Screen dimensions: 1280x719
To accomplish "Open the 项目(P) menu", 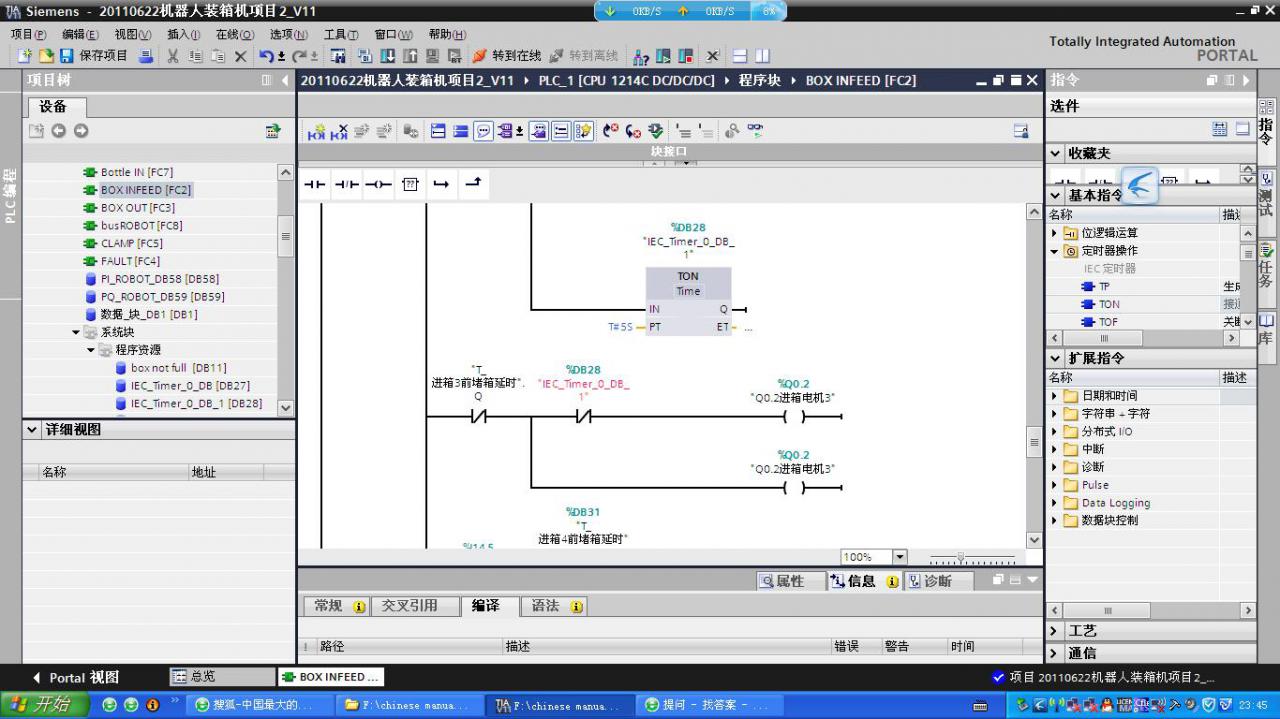I will [29, 34].
